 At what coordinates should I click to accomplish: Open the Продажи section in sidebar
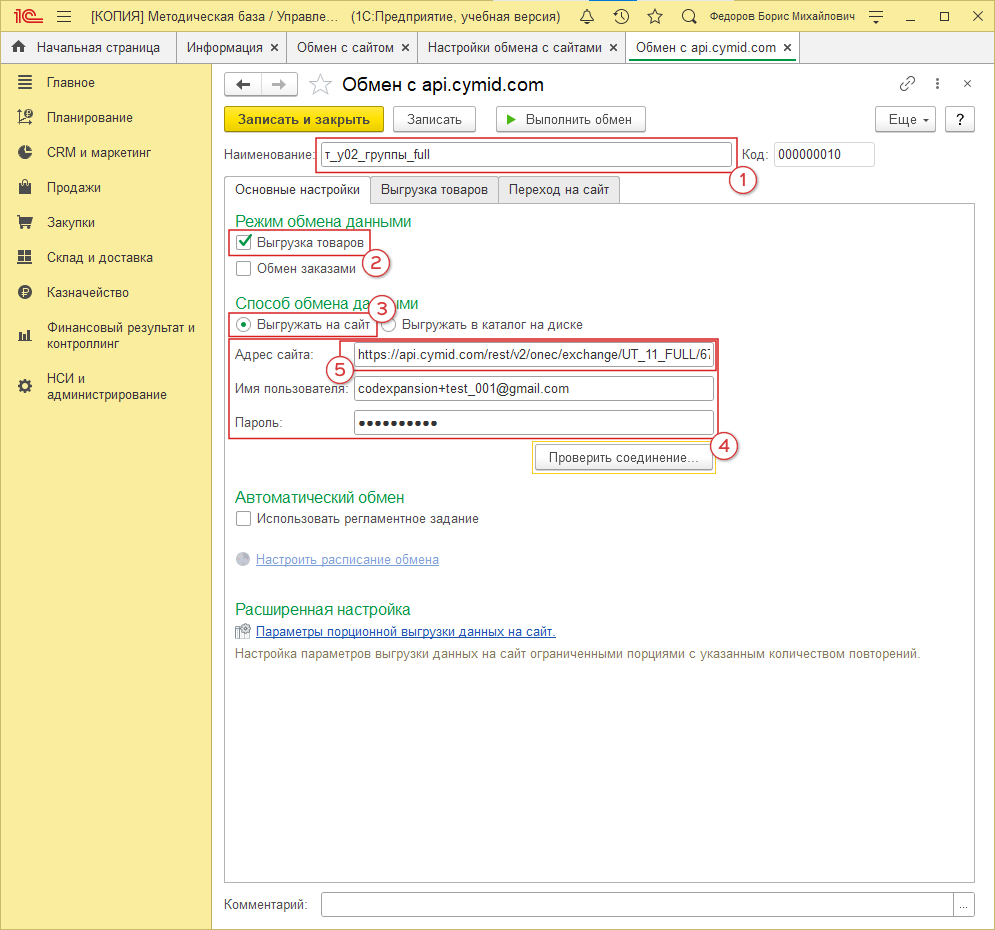tap(73, 187)
